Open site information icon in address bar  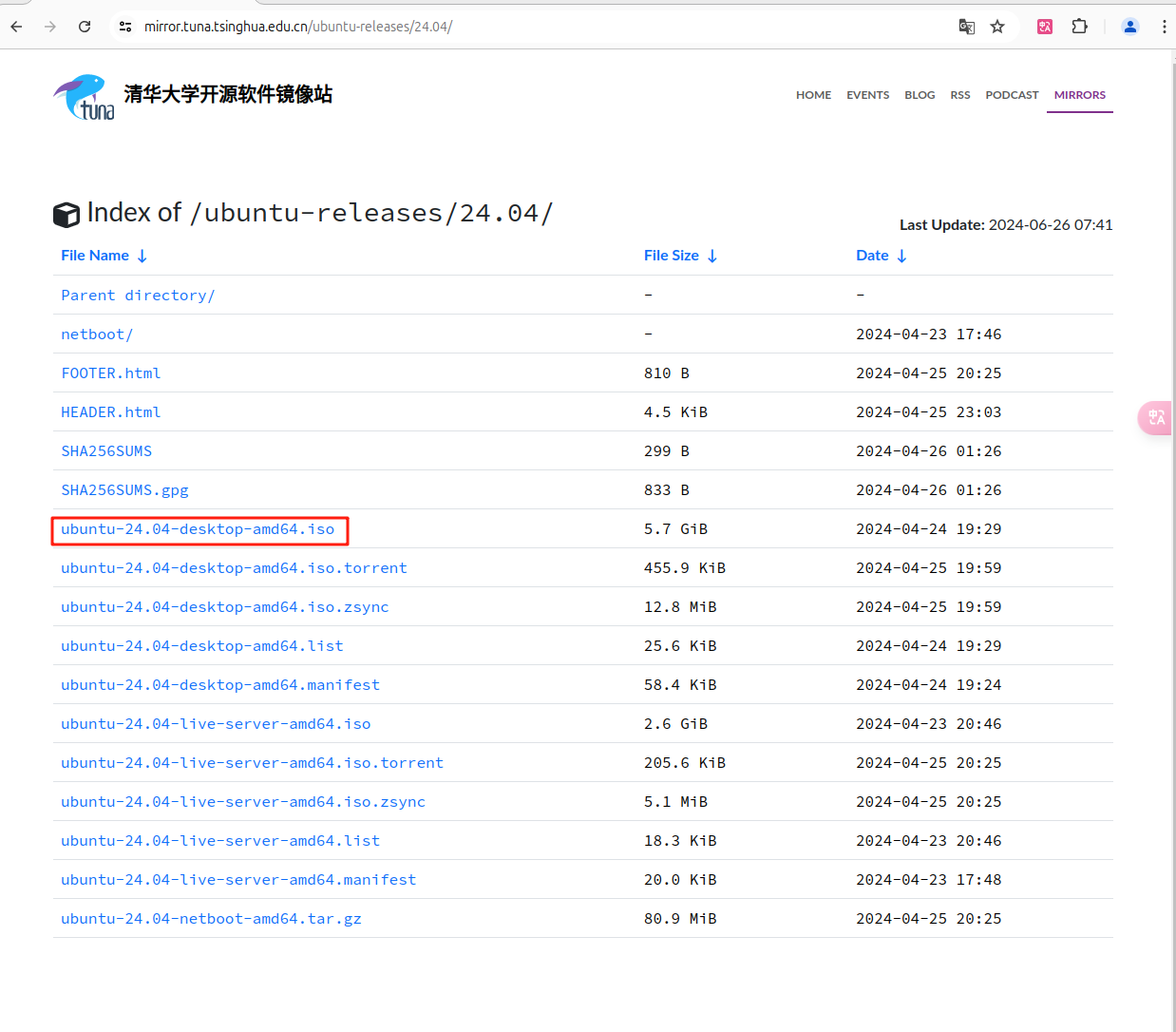coord(125,27)
